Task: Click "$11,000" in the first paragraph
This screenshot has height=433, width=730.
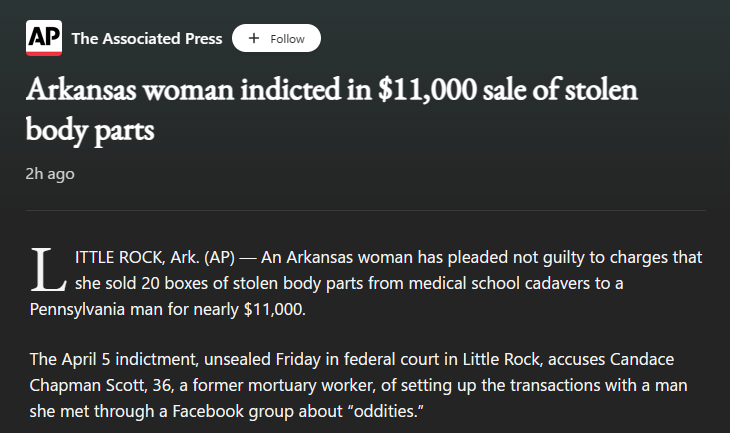Action: 274,309
